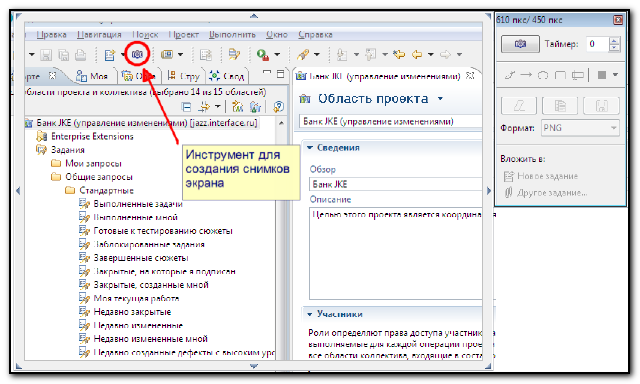640x384 pixels.
Task: Click the work item edit pencil icon
Action: coord(234,55)
